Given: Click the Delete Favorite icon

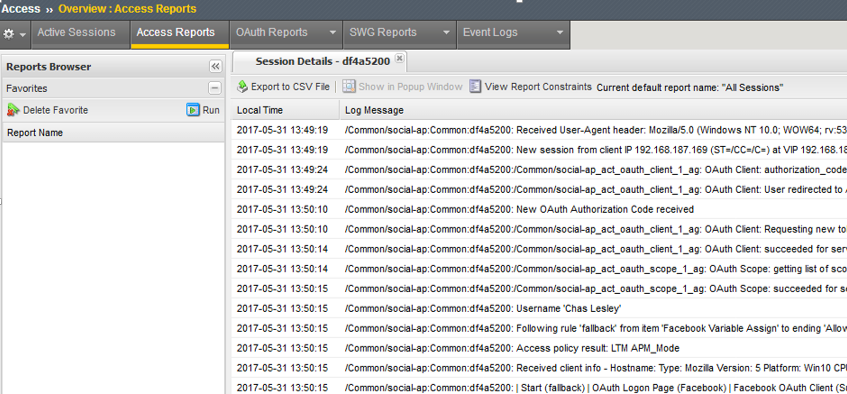Looking at the screenshot, I should (x=13, y=110).
